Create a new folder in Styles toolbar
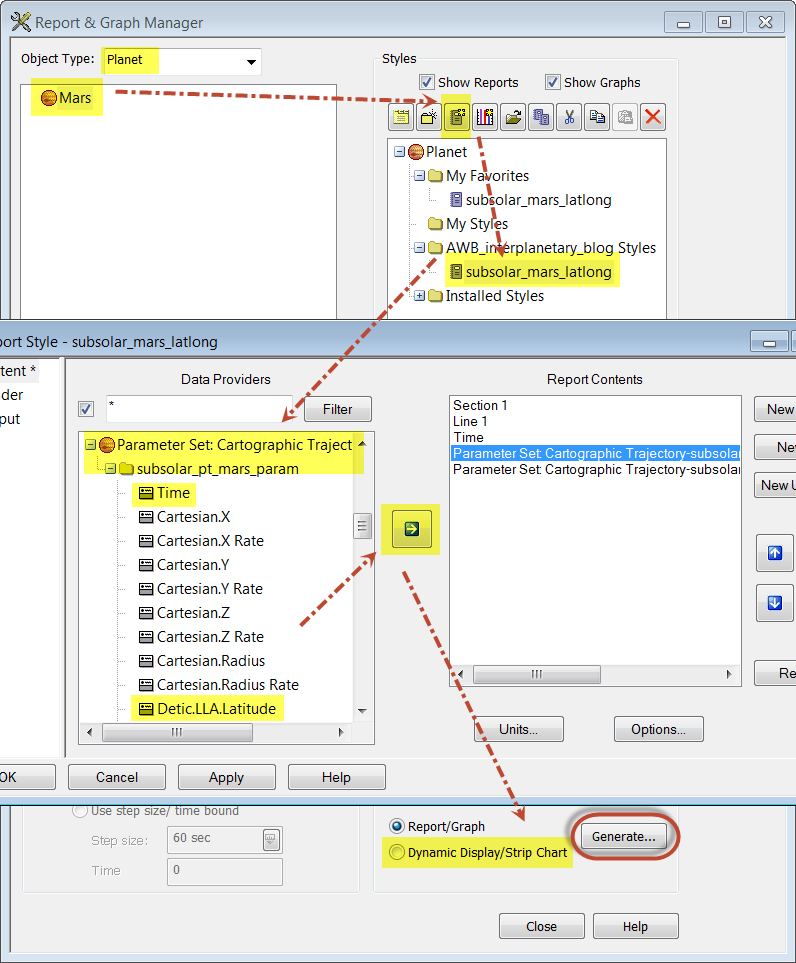 pyautogui.click(x=429, y=117)
